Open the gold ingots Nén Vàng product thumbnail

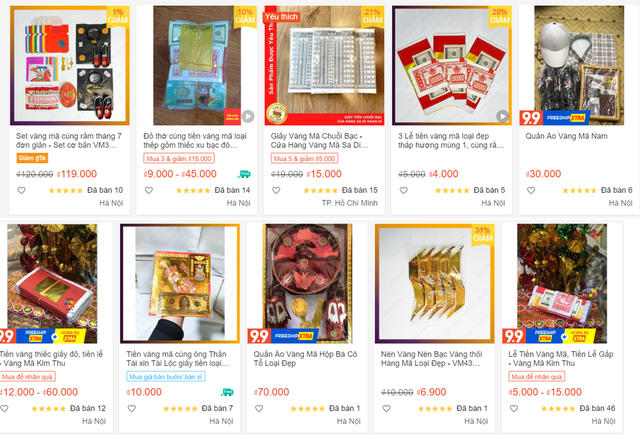tap(434, 283)
